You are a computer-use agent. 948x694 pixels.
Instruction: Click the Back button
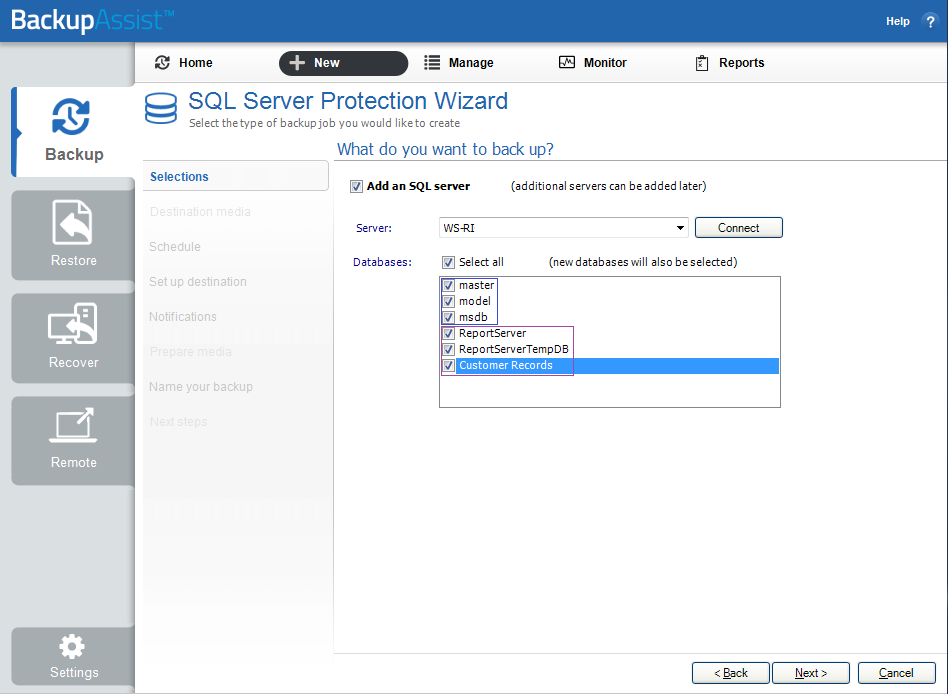coord(731,673)
